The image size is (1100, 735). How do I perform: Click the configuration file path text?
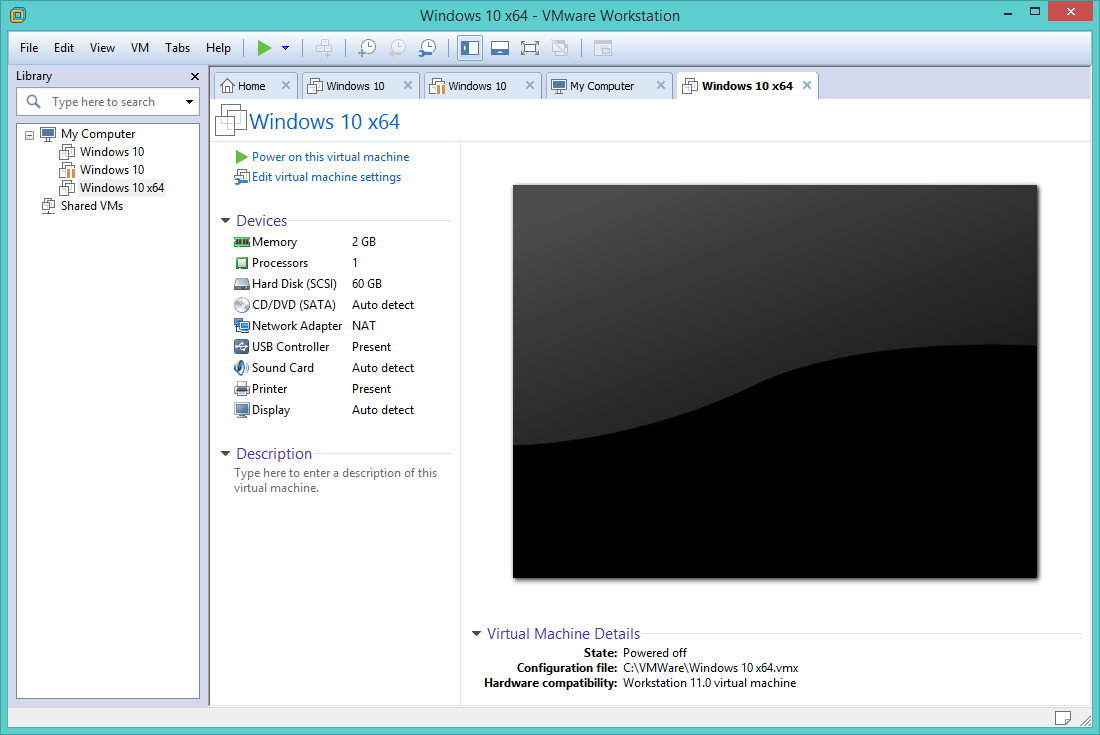pos(711,668)
